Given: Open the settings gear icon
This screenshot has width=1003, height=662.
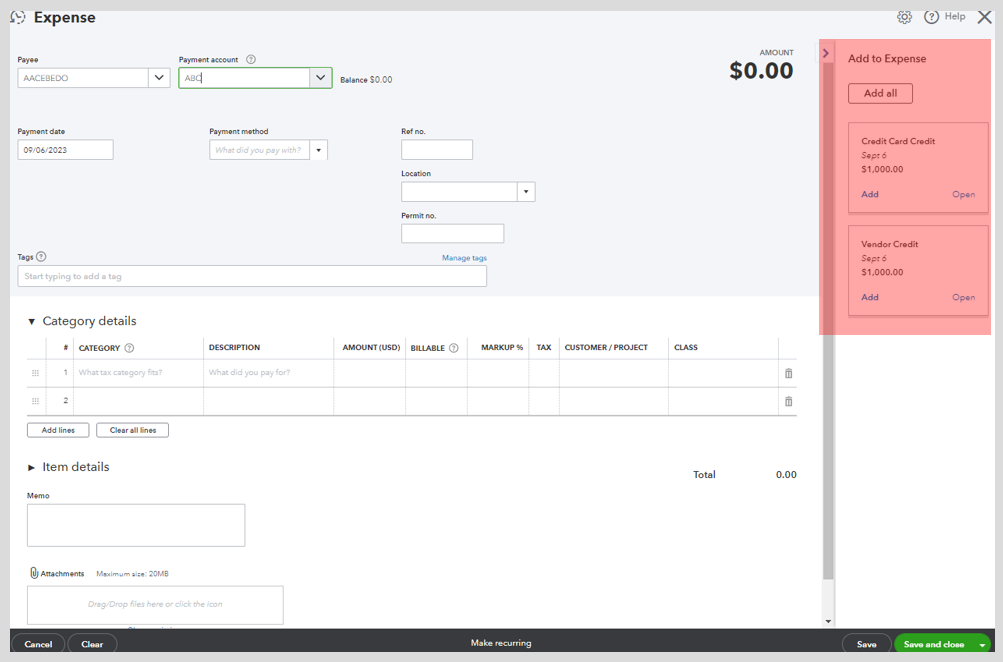Looking at the screenshot, I should pos(905,17).
